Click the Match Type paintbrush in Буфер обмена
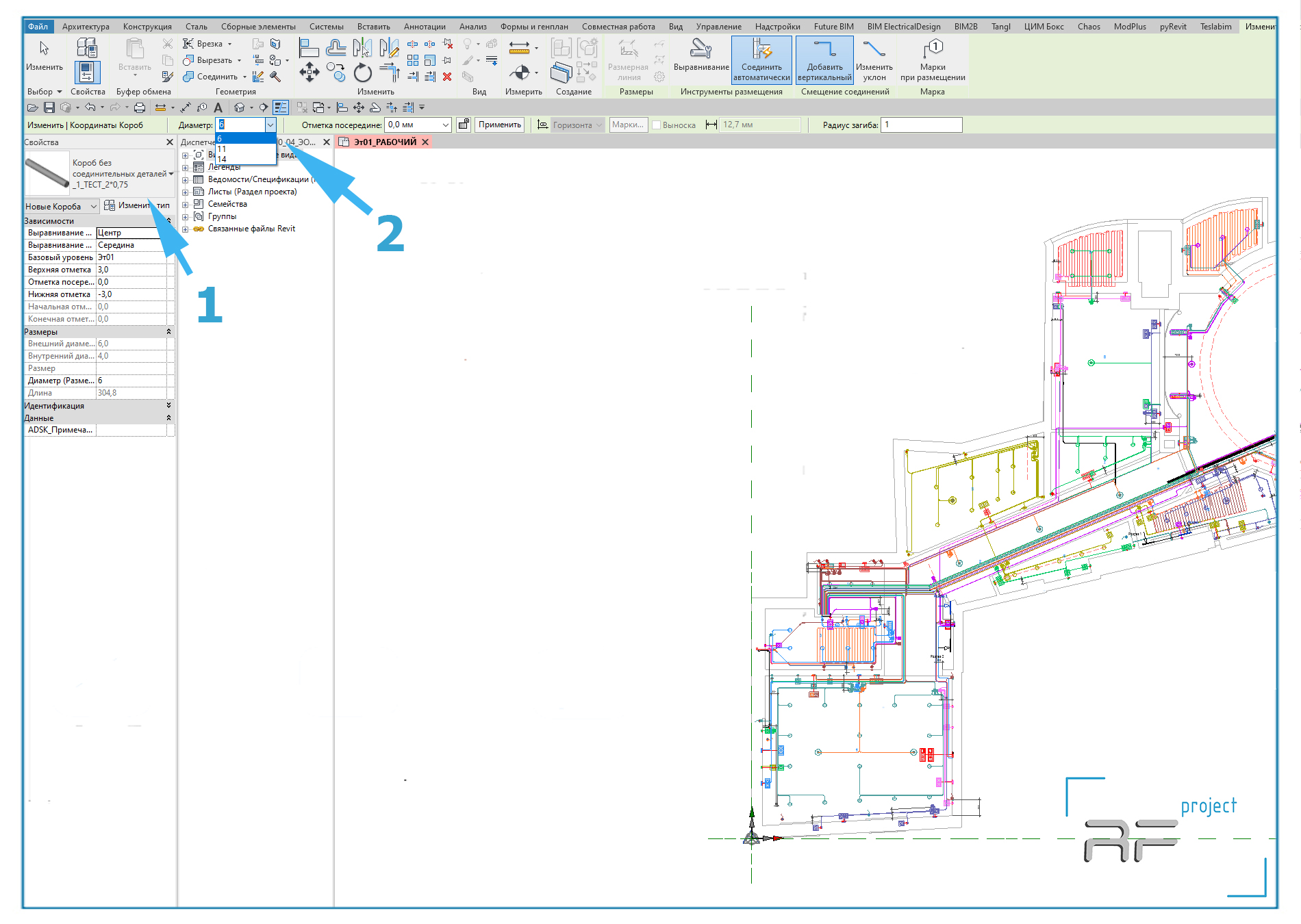This screenshot has width=1301, height=924. coord(168,77)
